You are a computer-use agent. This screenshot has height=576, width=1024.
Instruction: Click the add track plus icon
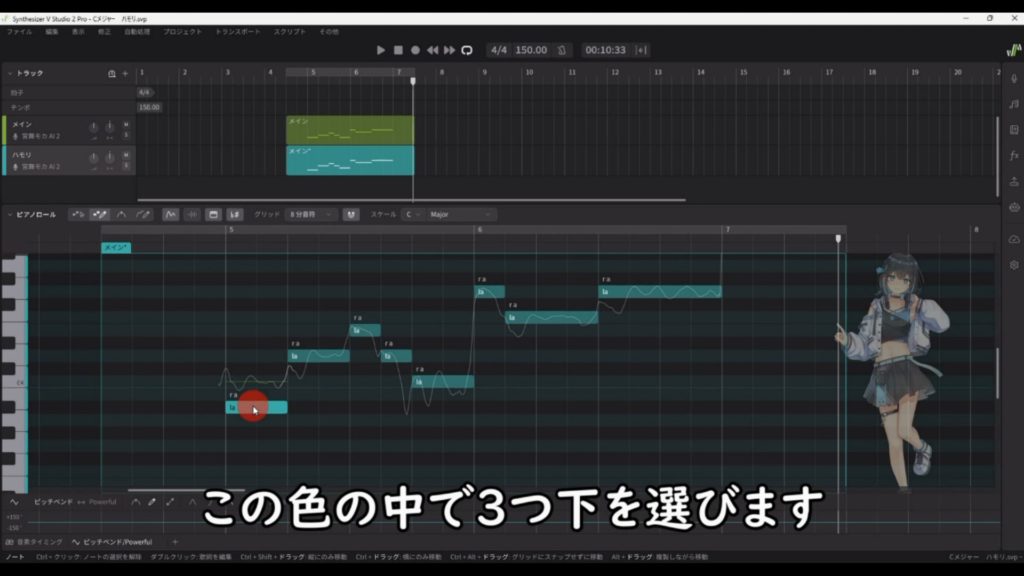(x=125, y=74)
